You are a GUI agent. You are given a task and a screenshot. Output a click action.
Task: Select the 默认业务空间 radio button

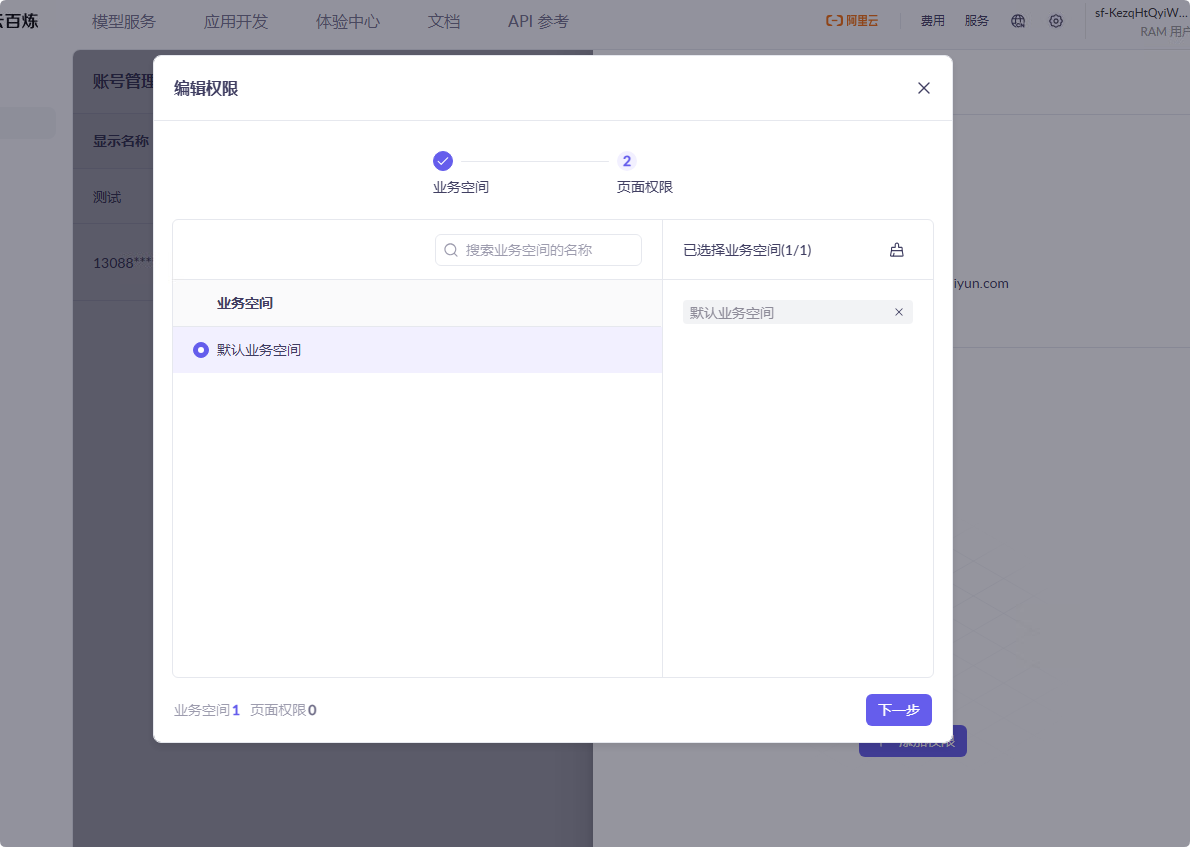pyautogui.click(x=200, y=349)
